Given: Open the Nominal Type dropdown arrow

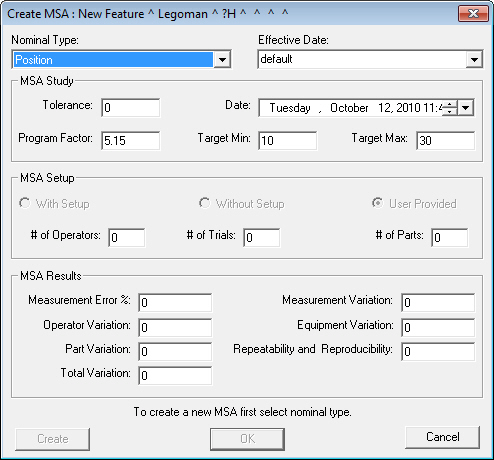Looking at the screenshot, I should coord(222,60).
